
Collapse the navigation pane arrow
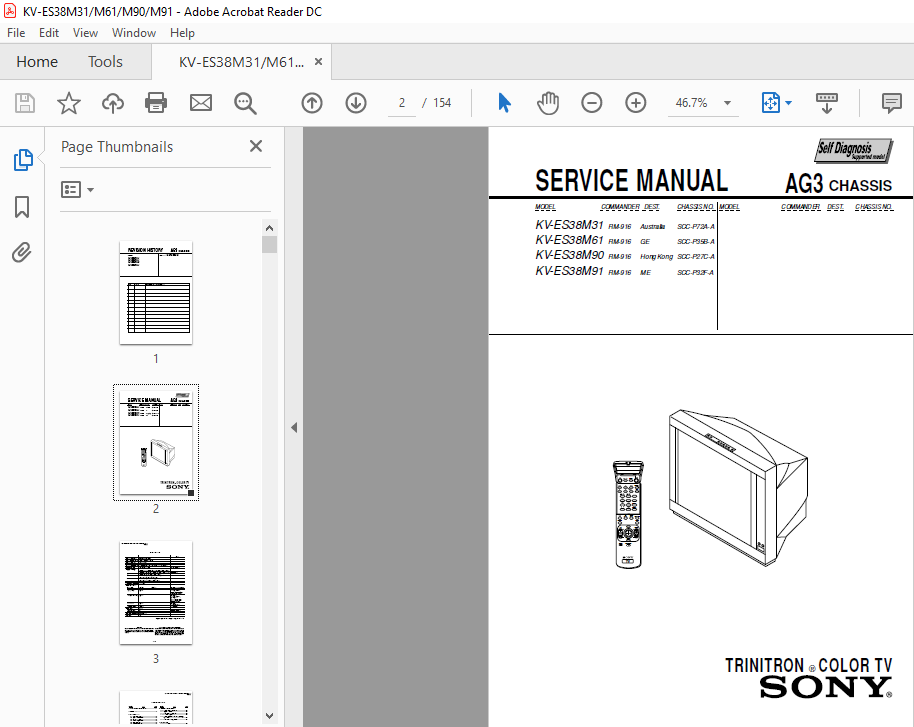(x=294, y=427)
